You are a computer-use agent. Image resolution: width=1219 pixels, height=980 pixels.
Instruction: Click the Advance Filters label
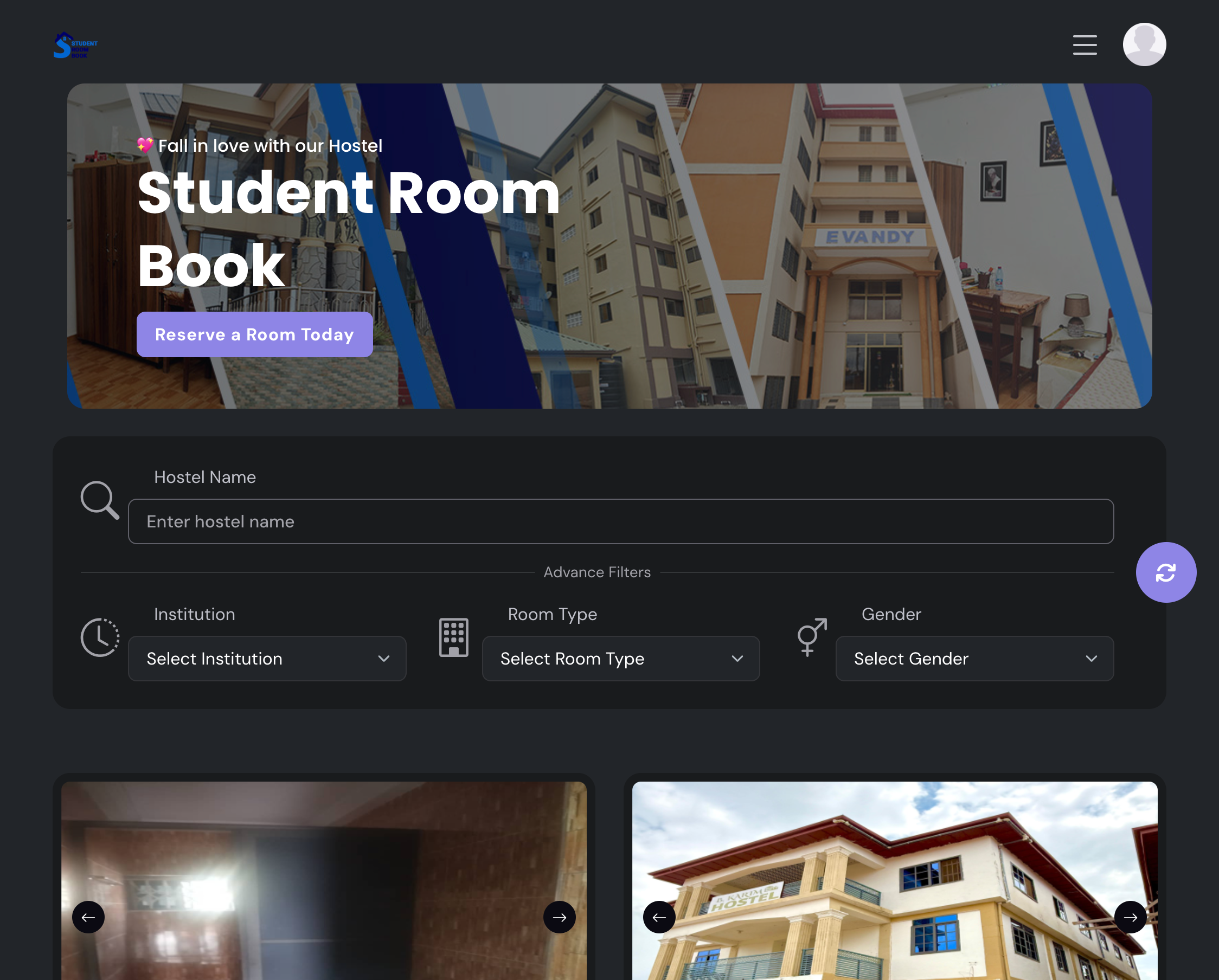point(597,572)
